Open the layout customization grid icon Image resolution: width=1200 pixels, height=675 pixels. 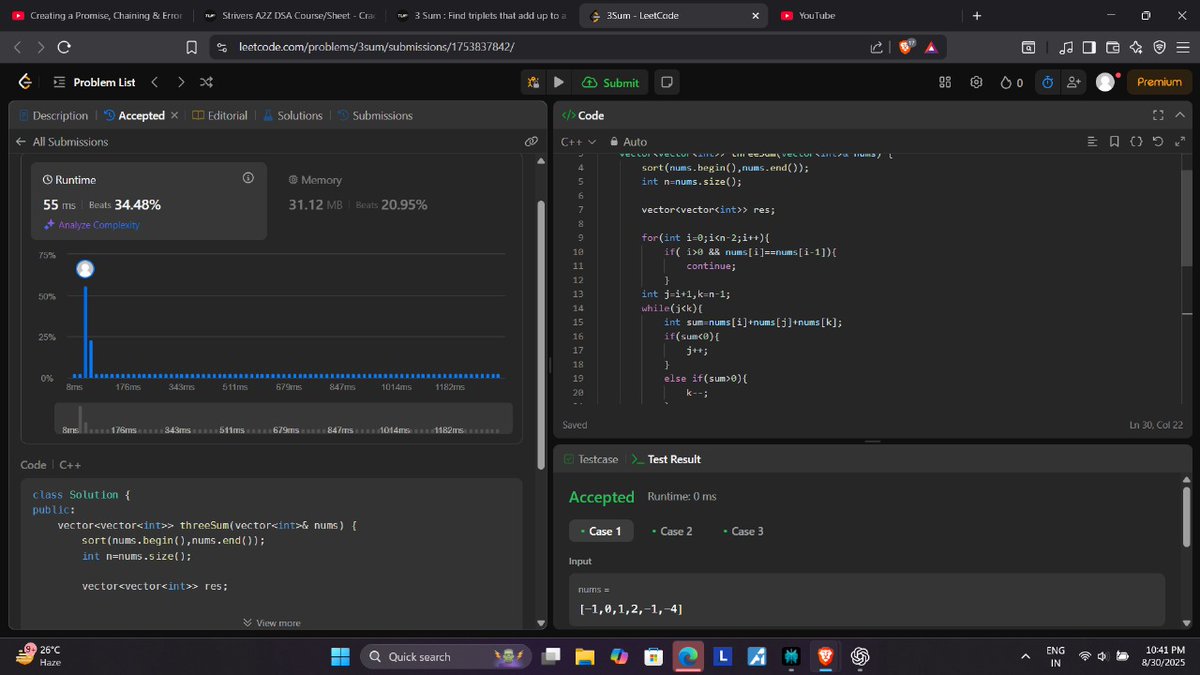tap(944, 82)
